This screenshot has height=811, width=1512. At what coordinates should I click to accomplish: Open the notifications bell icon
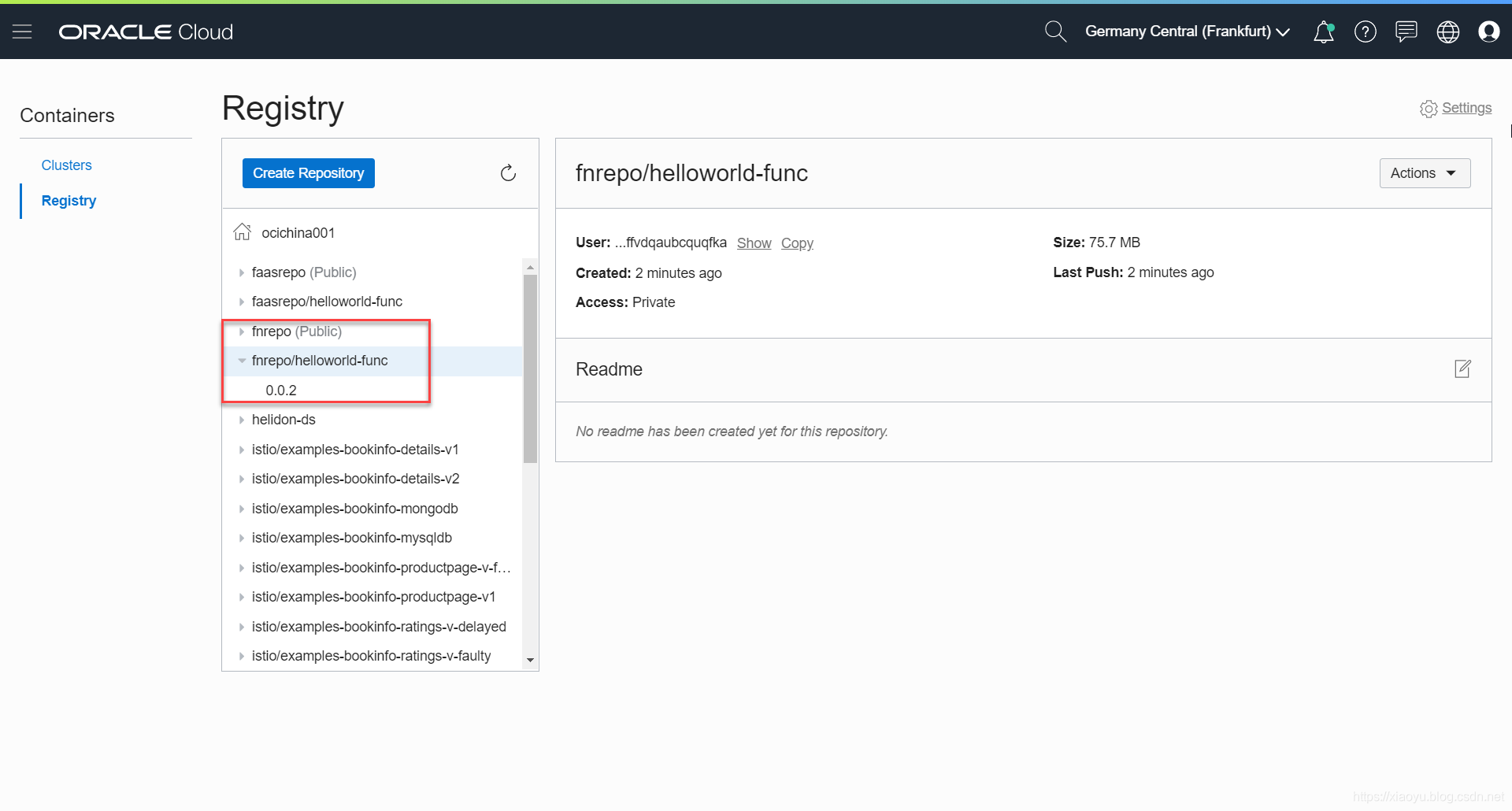point(1324,31)
